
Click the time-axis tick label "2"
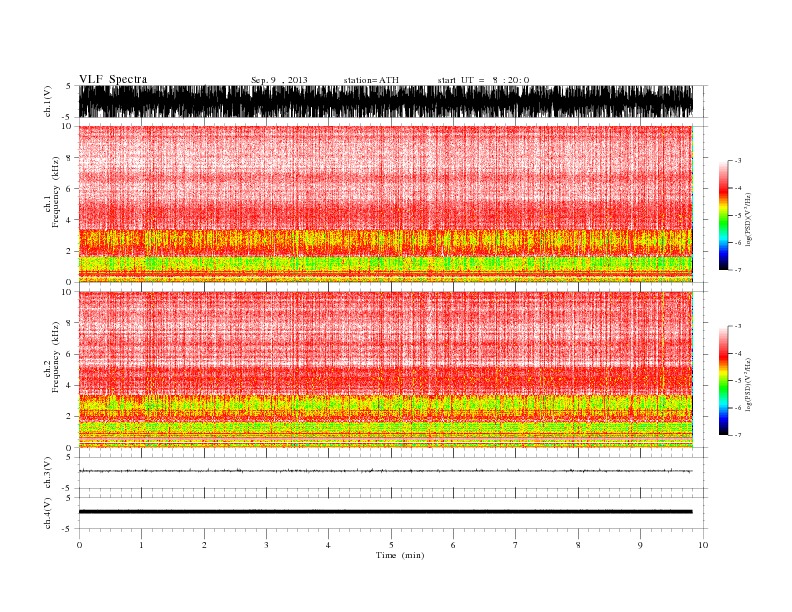[204, 545]
